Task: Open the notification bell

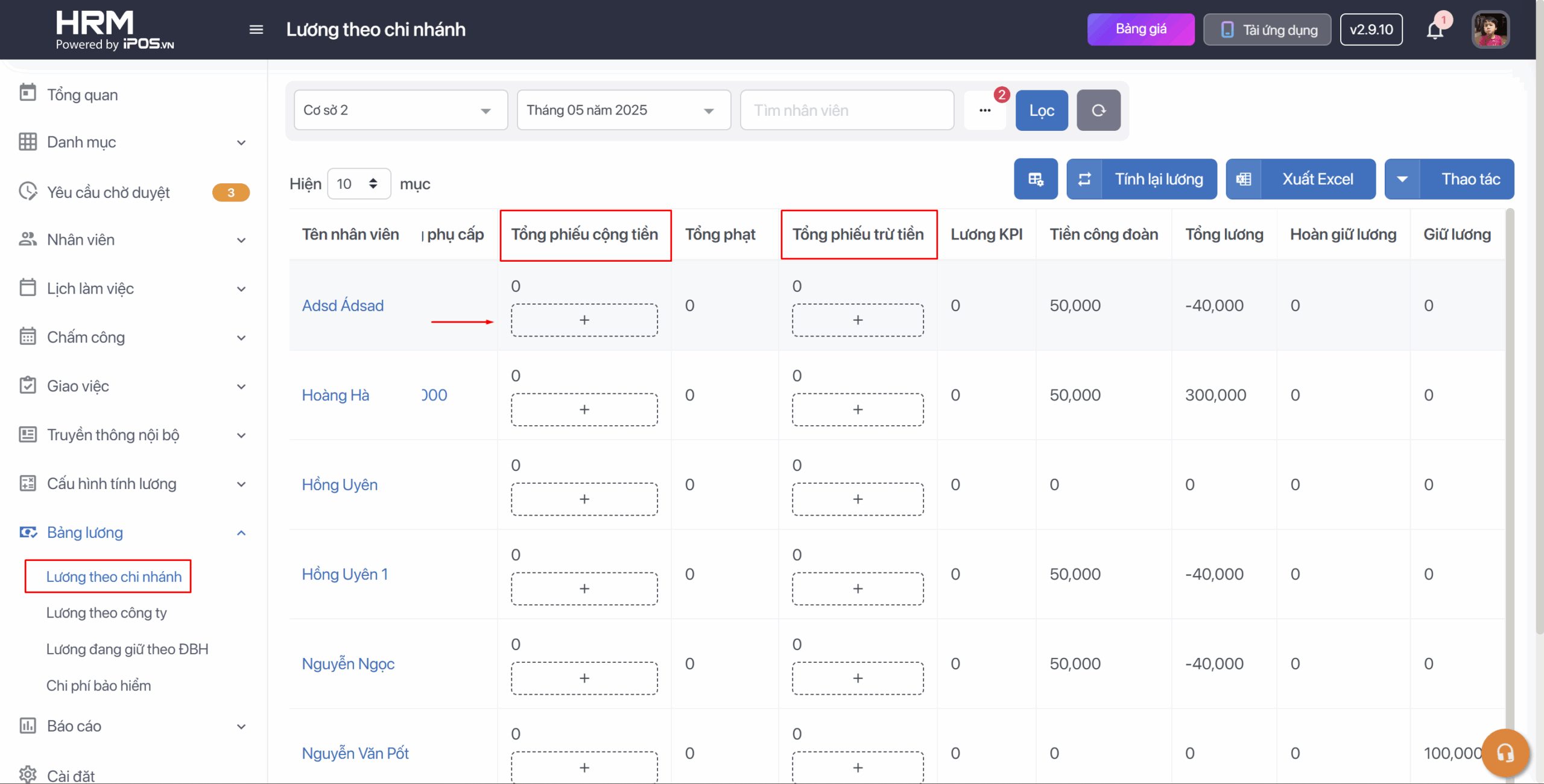Action: [1435, 30]
